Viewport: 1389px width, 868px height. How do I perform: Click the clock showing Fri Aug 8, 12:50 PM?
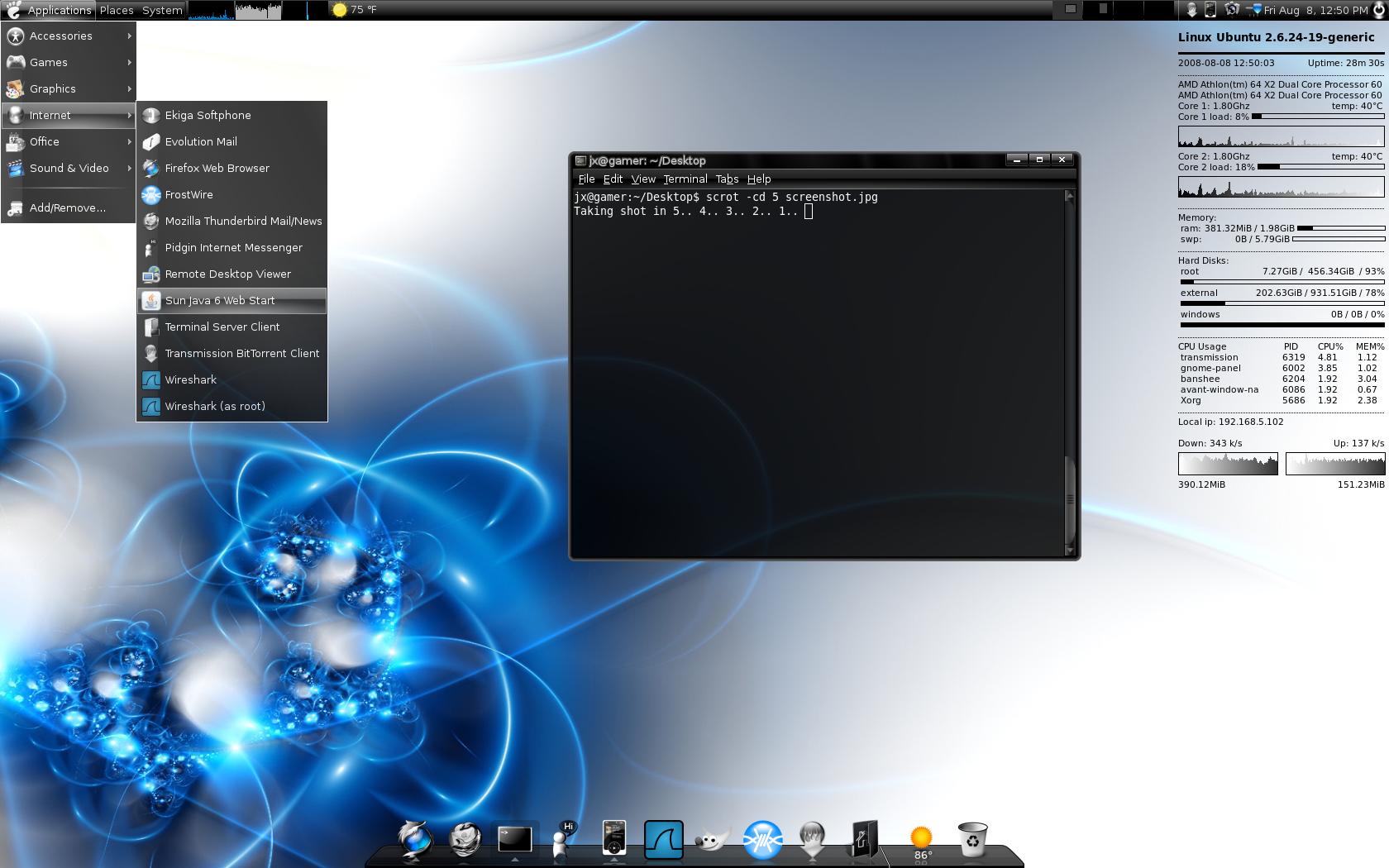pos(1315,10)
